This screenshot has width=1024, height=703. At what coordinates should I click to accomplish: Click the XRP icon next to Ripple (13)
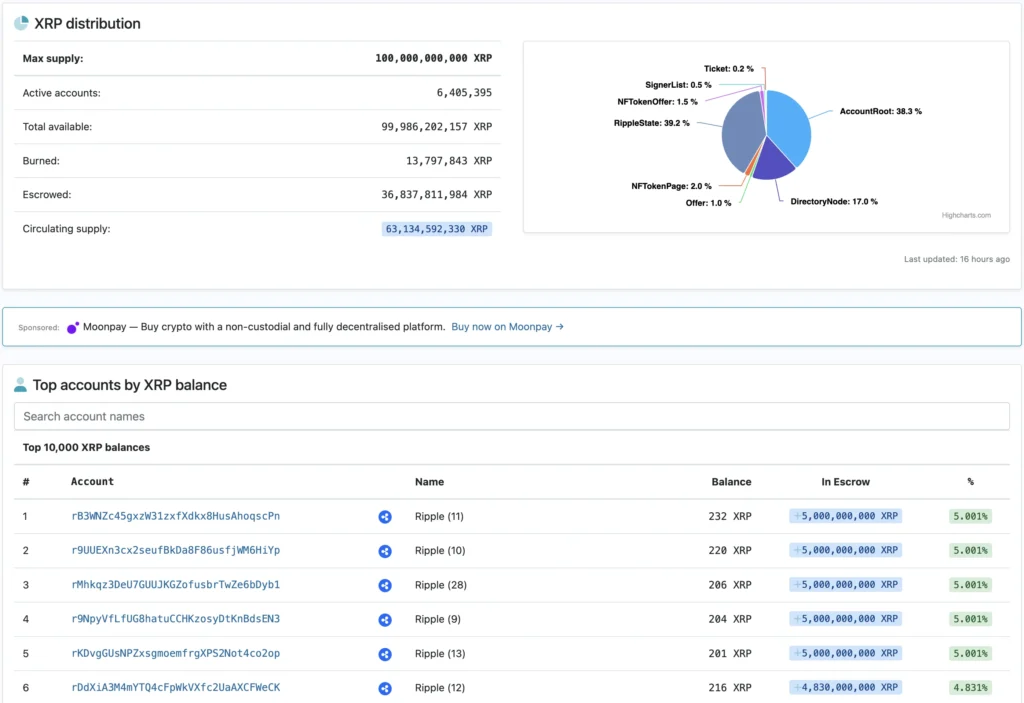(385, 653)
